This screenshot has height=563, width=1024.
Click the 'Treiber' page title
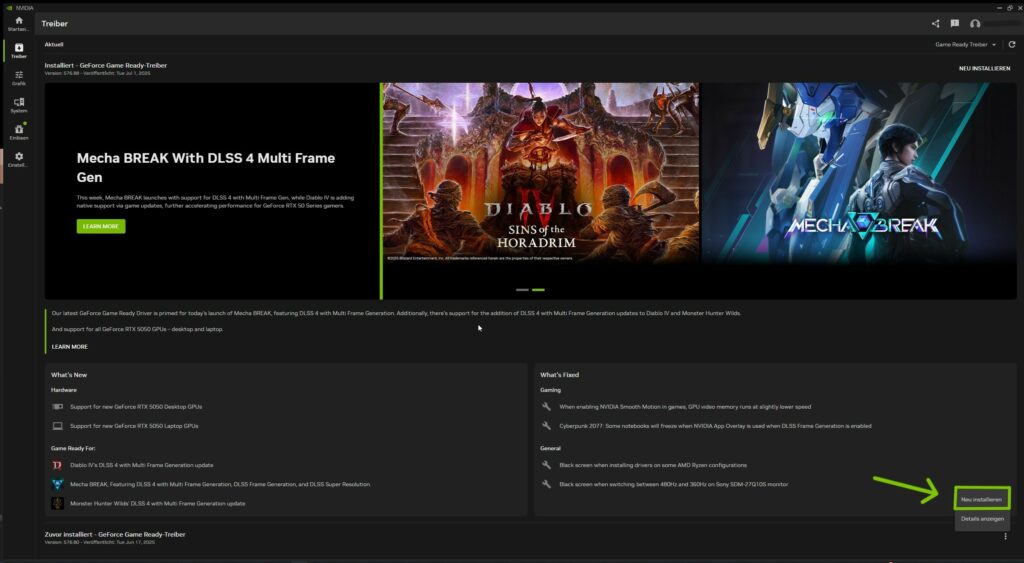coord(55,24)
